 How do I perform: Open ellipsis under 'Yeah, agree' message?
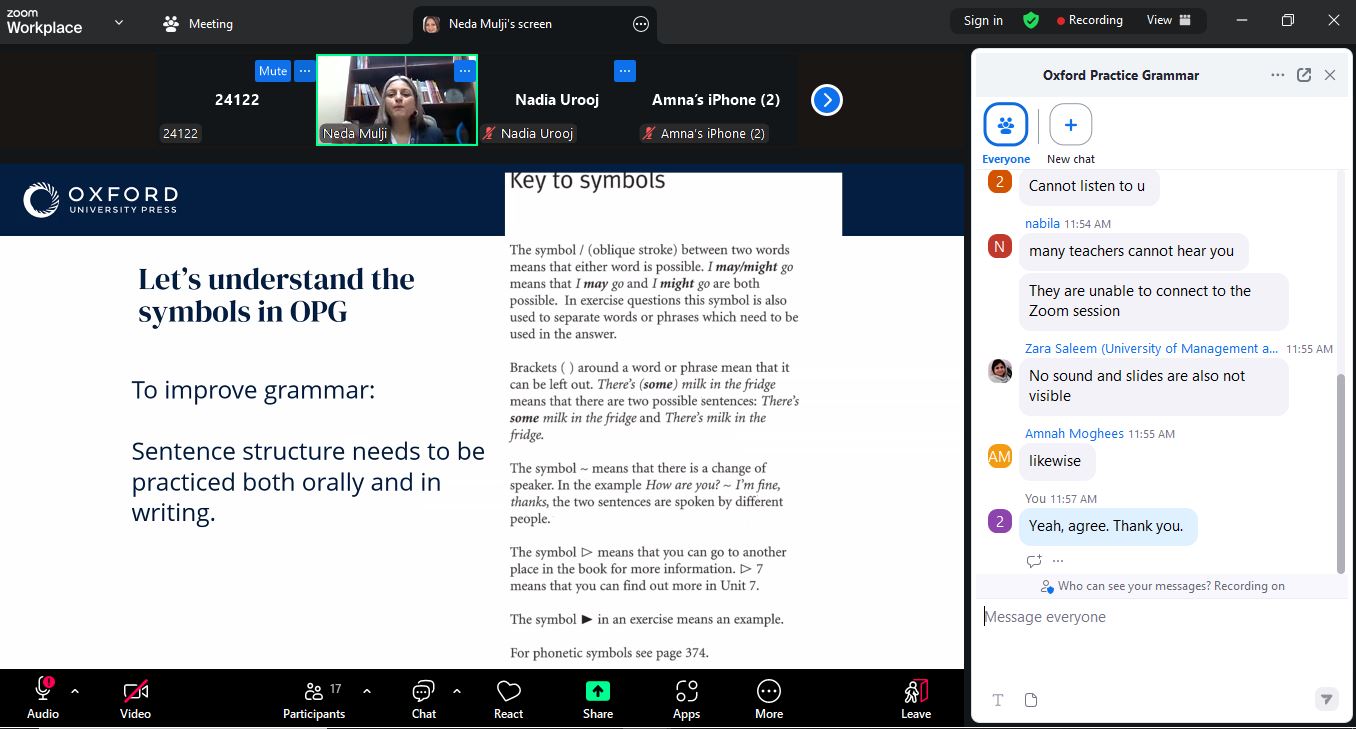(1058, 561)
